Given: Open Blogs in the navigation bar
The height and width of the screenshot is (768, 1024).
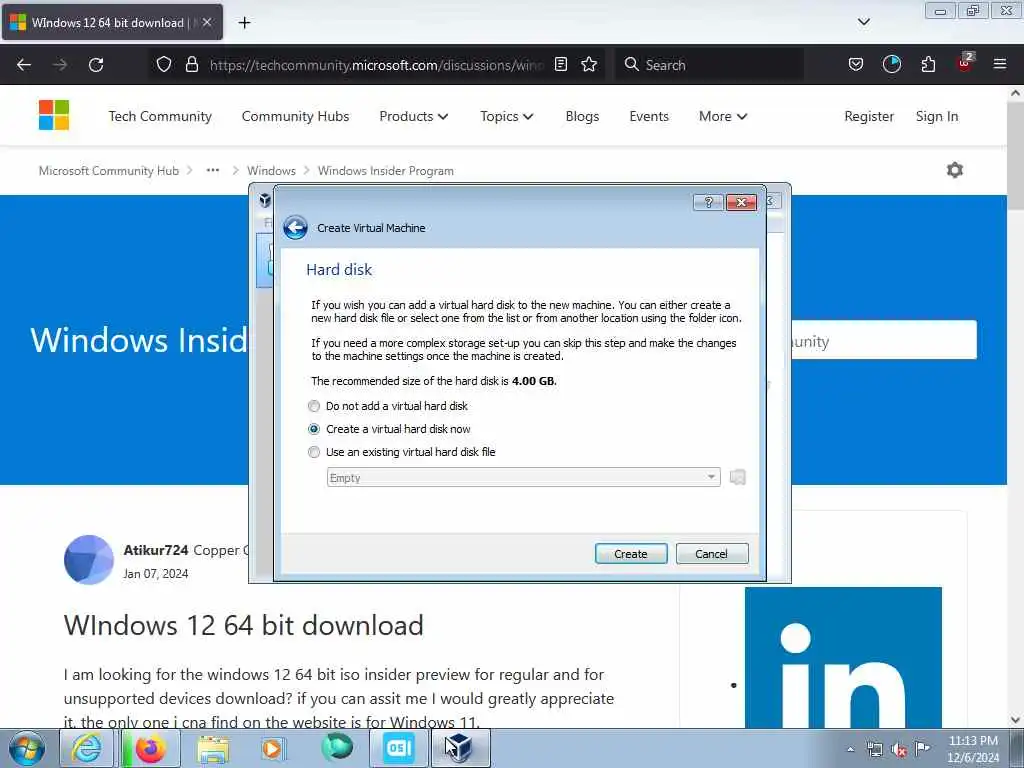Looking at the screenshot, I should 583,116.
